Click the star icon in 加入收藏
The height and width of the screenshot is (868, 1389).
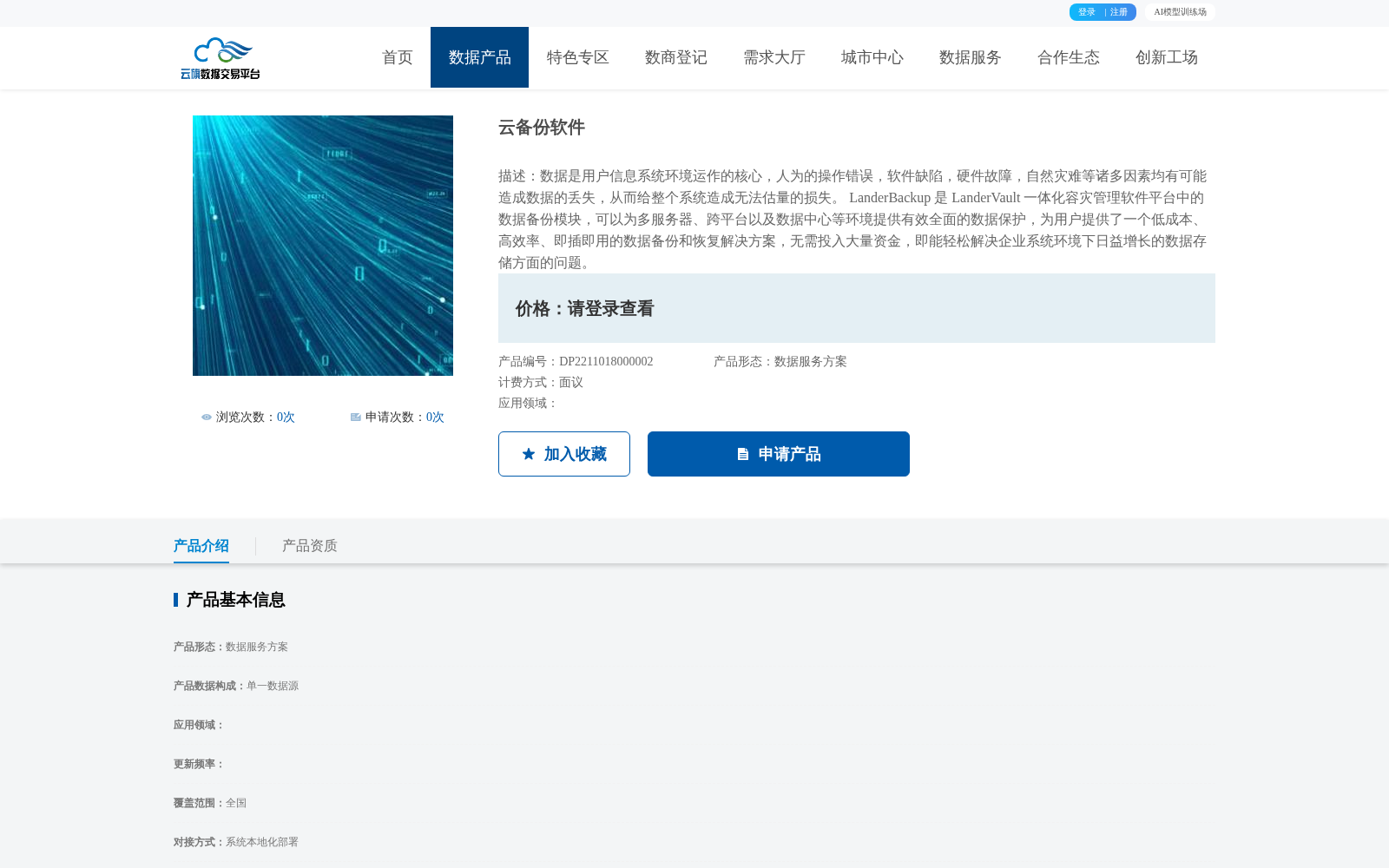[x=529, y=454]
